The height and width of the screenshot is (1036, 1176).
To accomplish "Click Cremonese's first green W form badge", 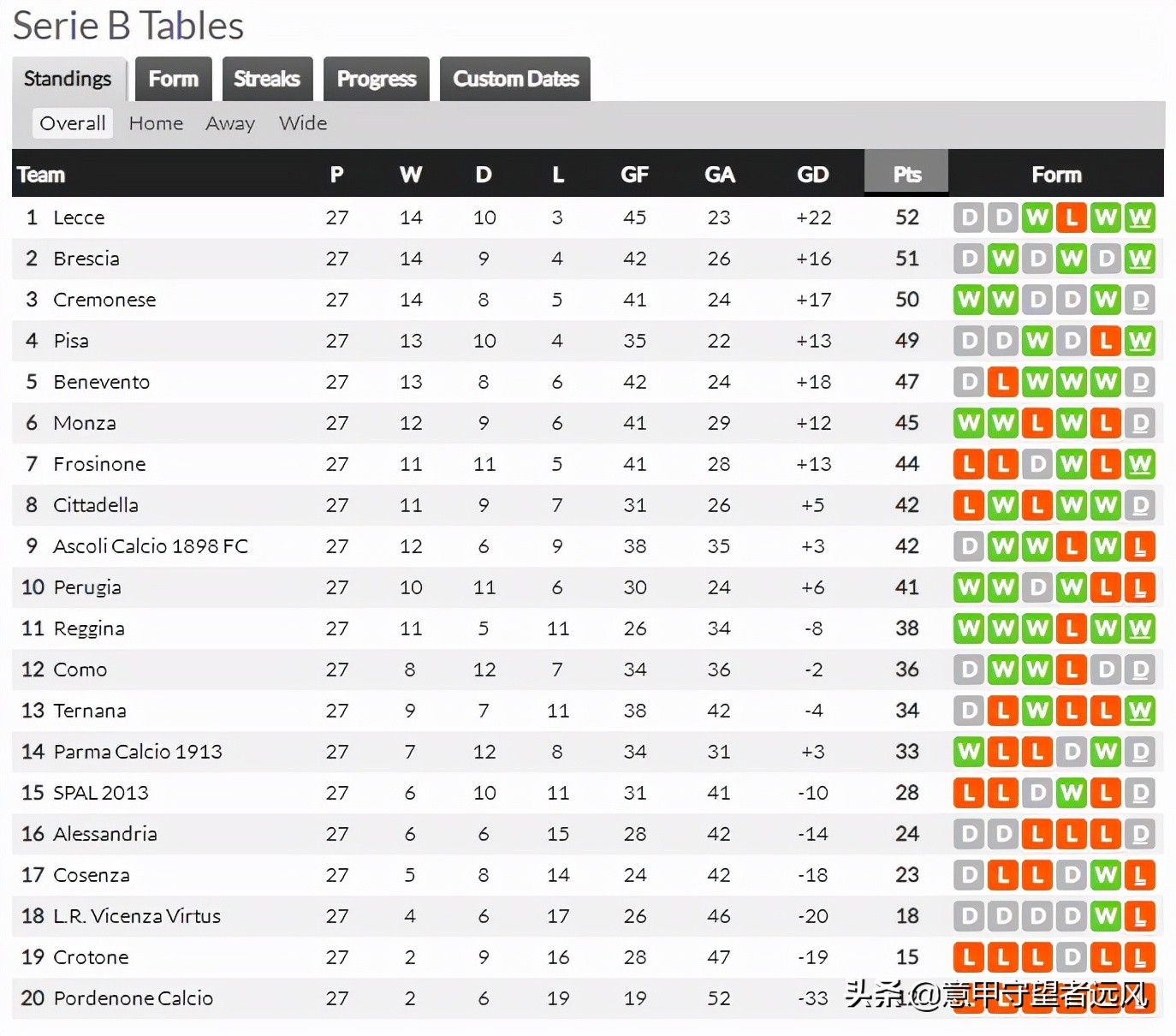I will tap(969, 300).
